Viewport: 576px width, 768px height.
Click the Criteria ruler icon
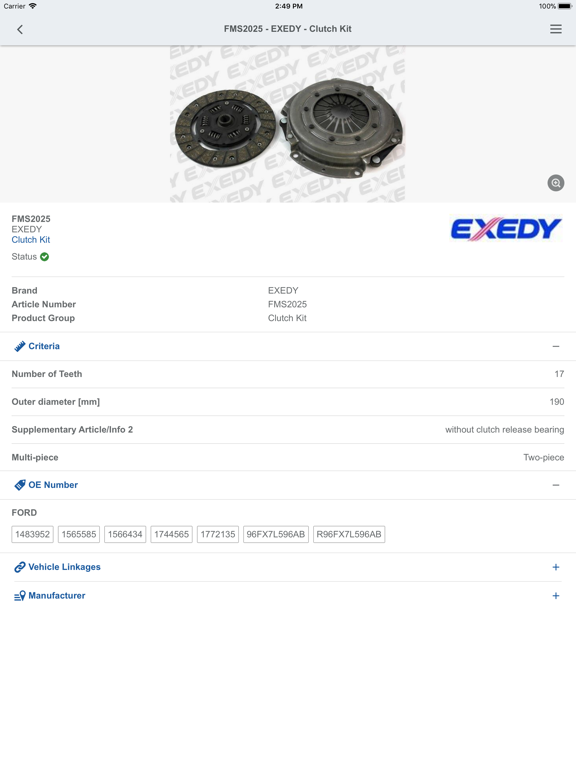coord(20,346)
